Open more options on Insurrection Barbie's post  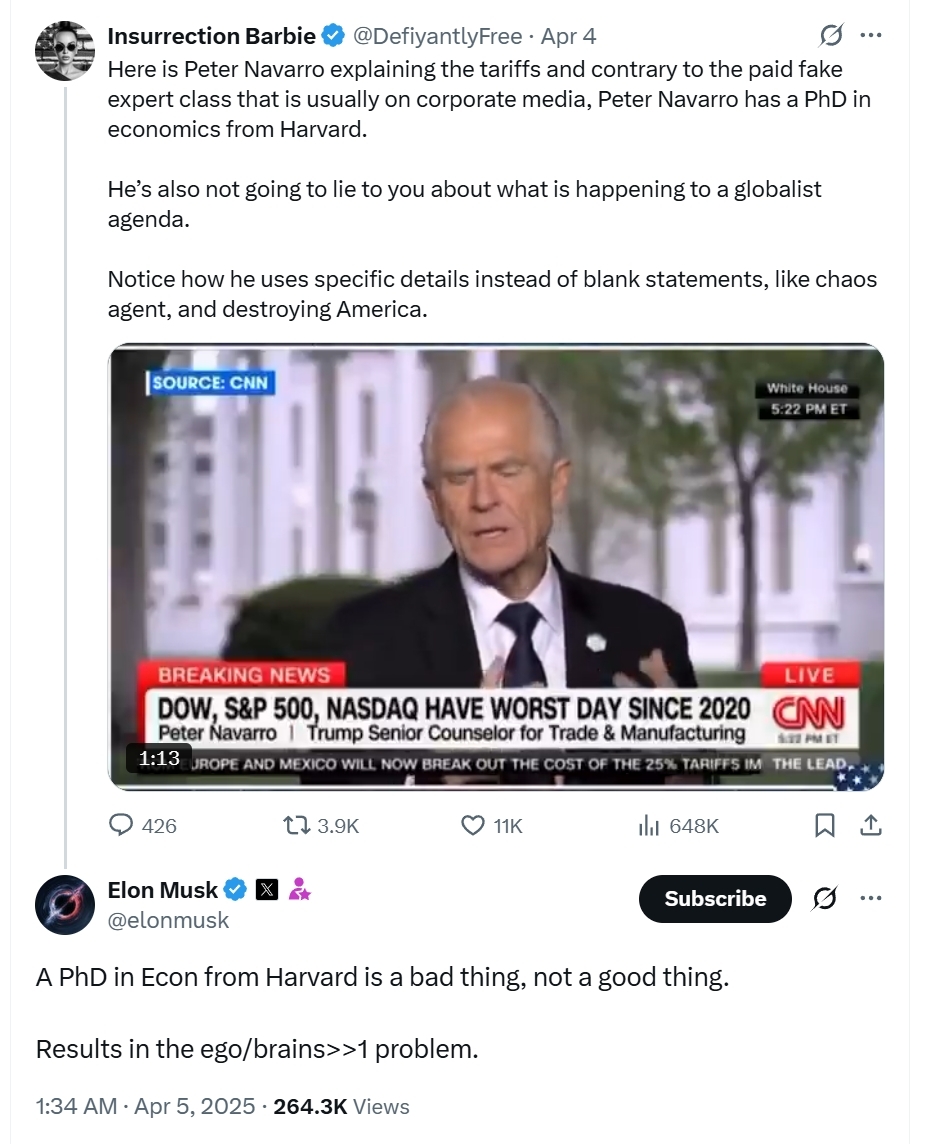pos(871,36)
